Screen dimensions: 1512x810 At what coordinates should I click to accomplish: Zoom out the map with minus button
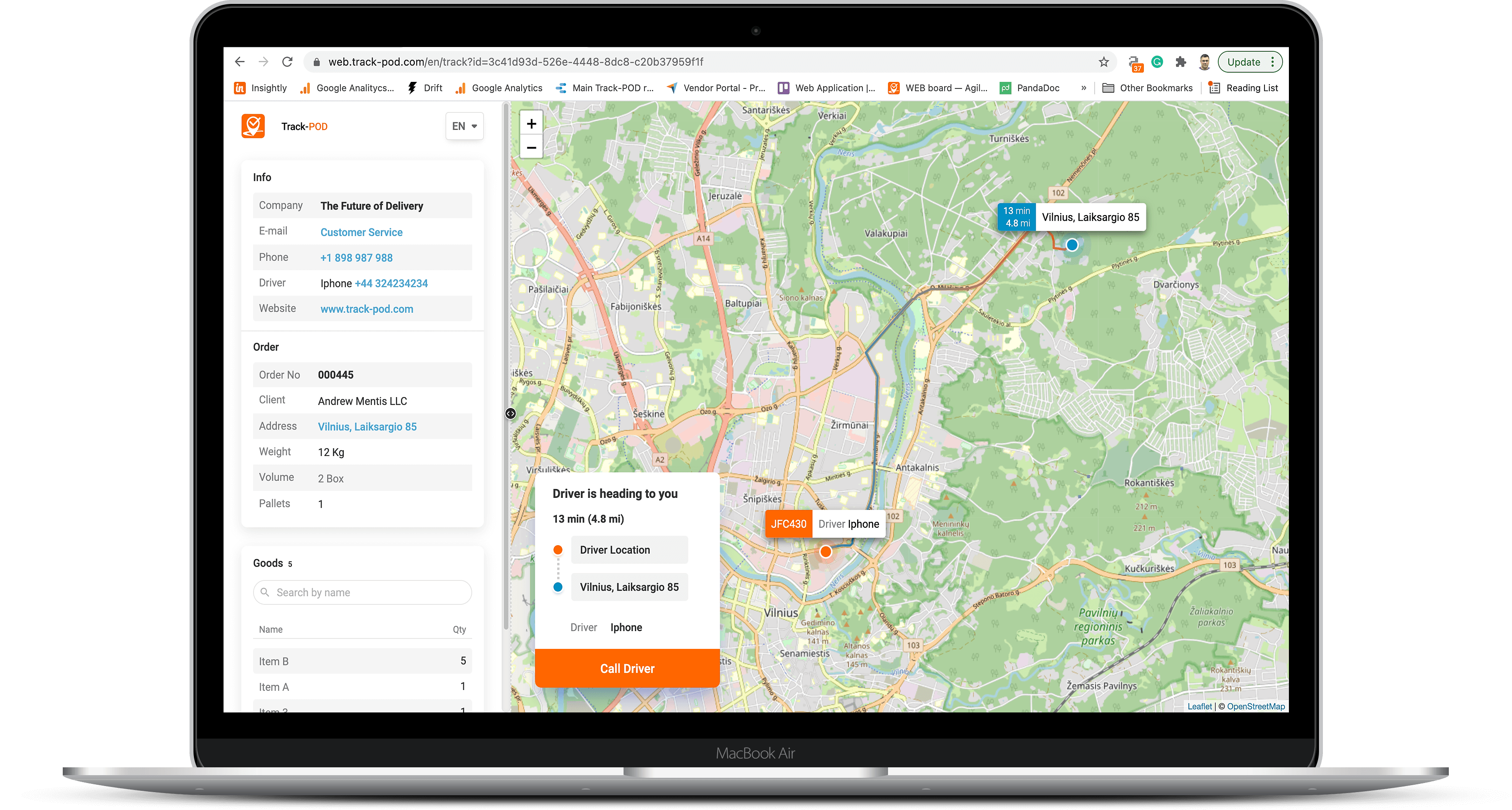click(531, 148)
